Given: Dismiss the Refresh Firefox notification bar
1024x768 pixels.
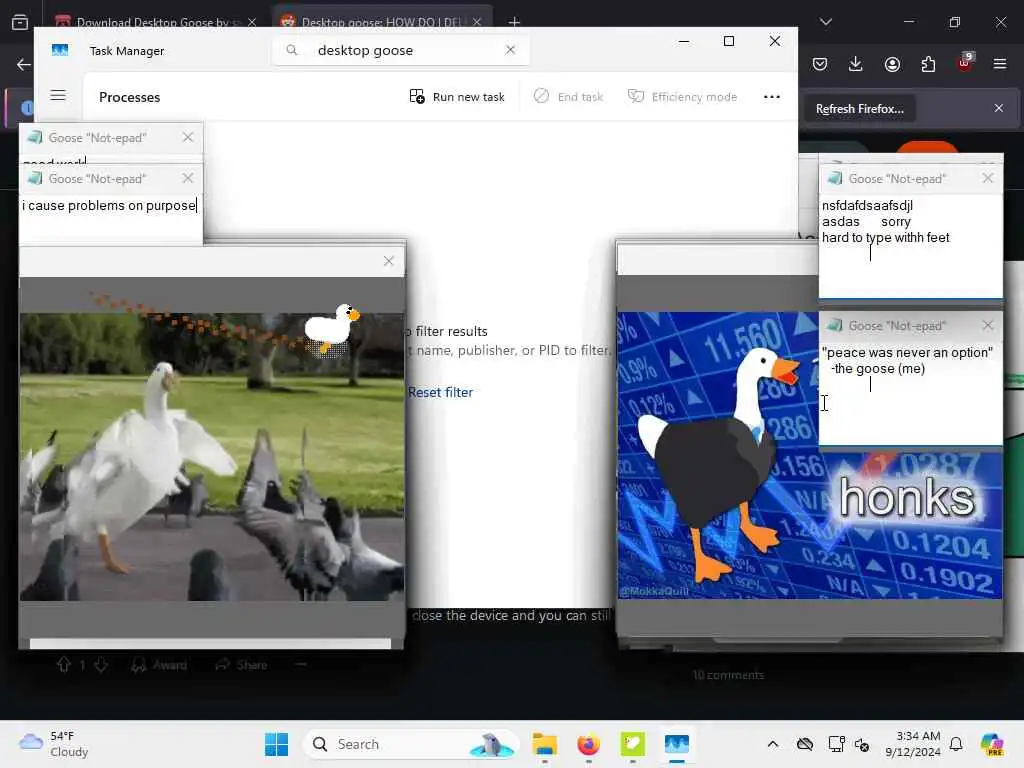Looking at the screenshot, I should click(999, 108).
